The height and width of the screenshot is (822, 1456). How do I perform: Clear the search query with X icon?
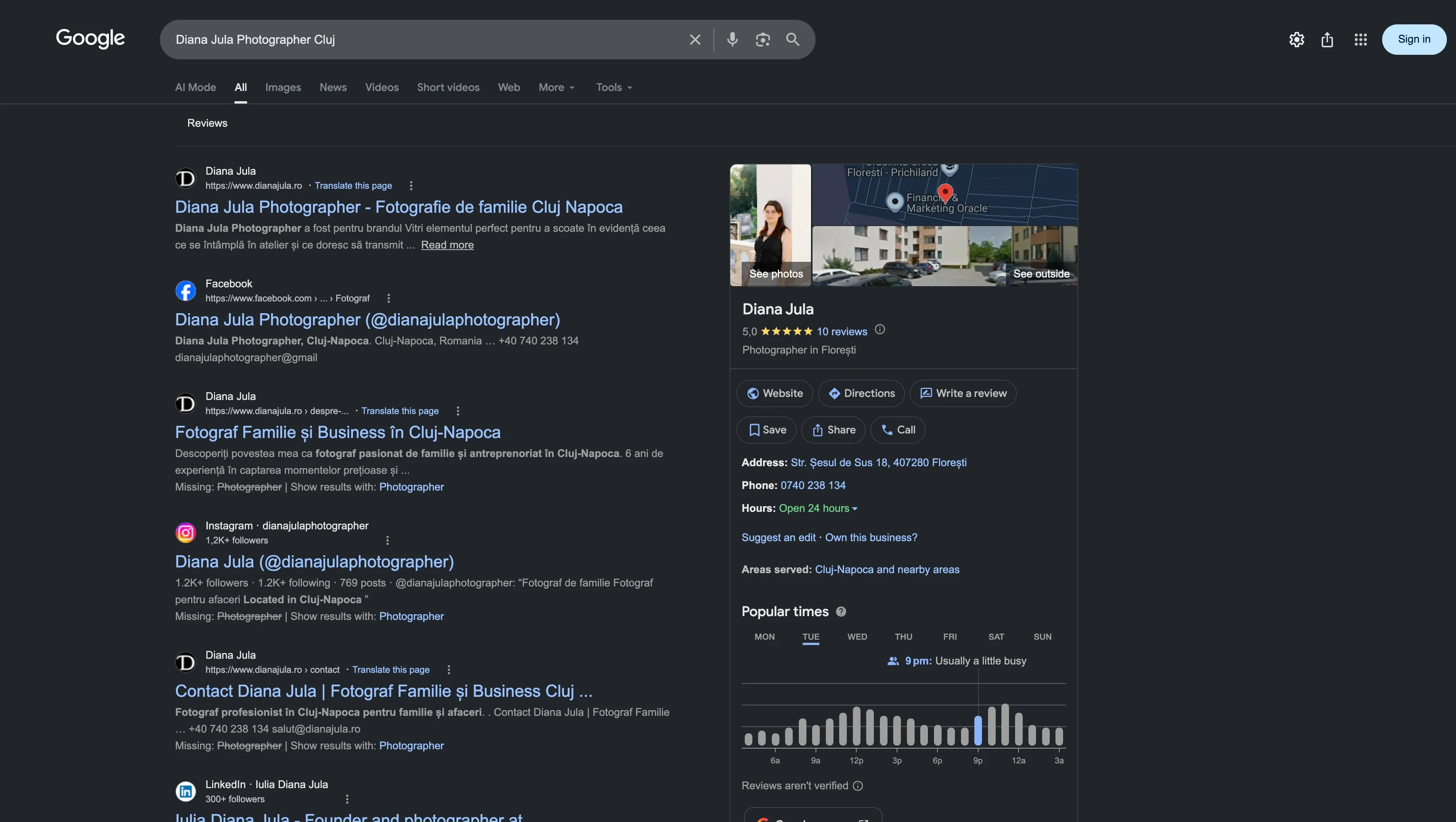pos(694,40)
